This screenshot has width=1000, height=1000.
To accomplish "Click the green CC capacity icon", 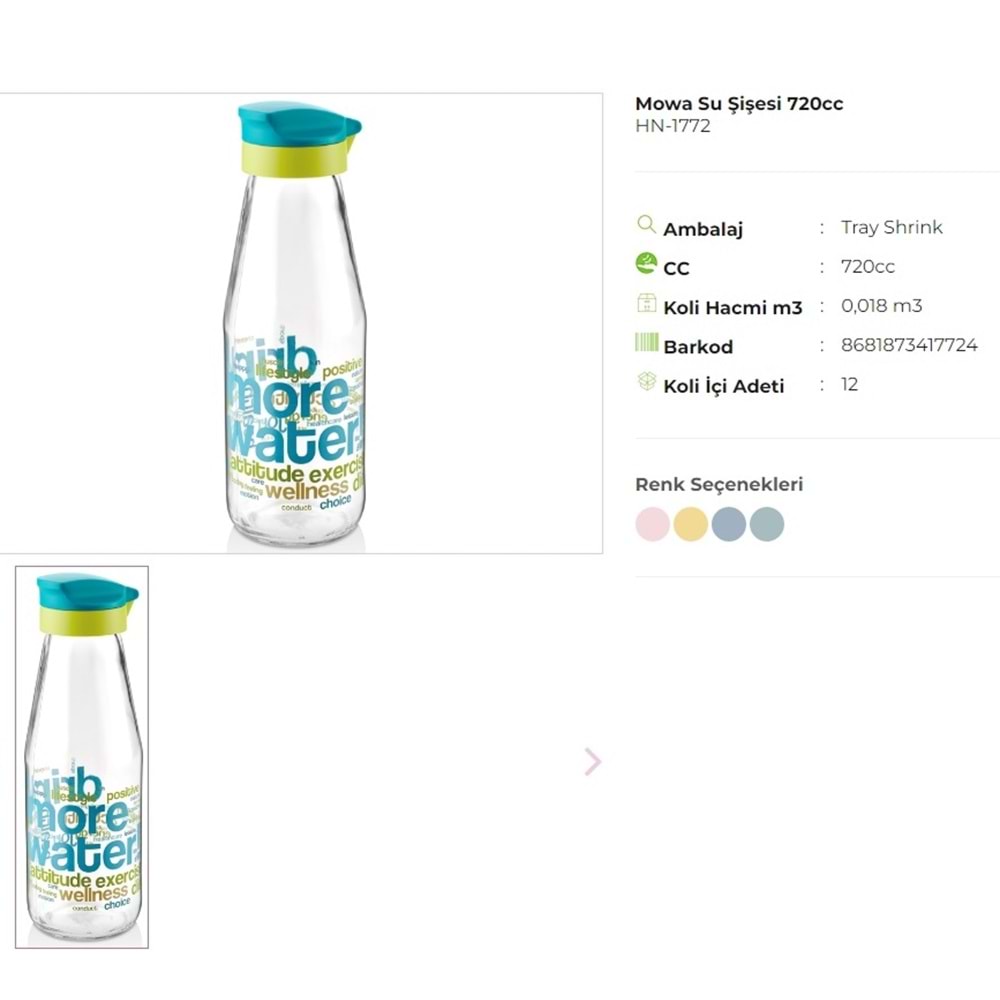I will 646,263.
